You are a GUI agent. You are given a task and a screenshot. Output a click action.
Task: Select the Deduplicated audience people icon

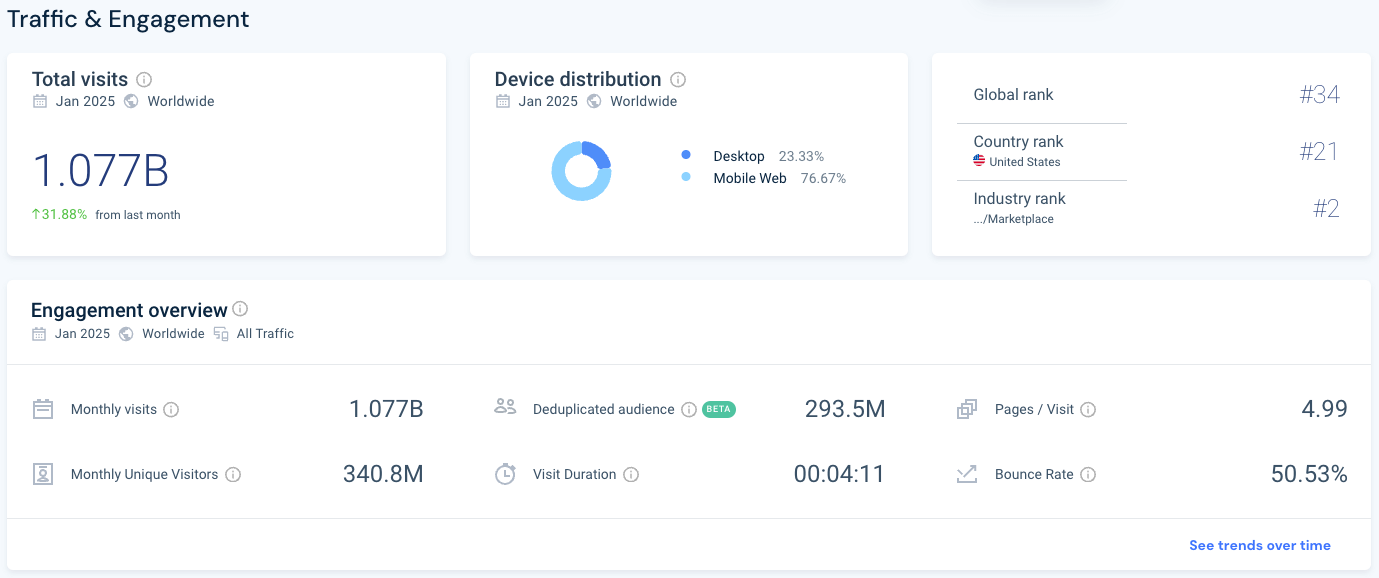coord(506,407)
